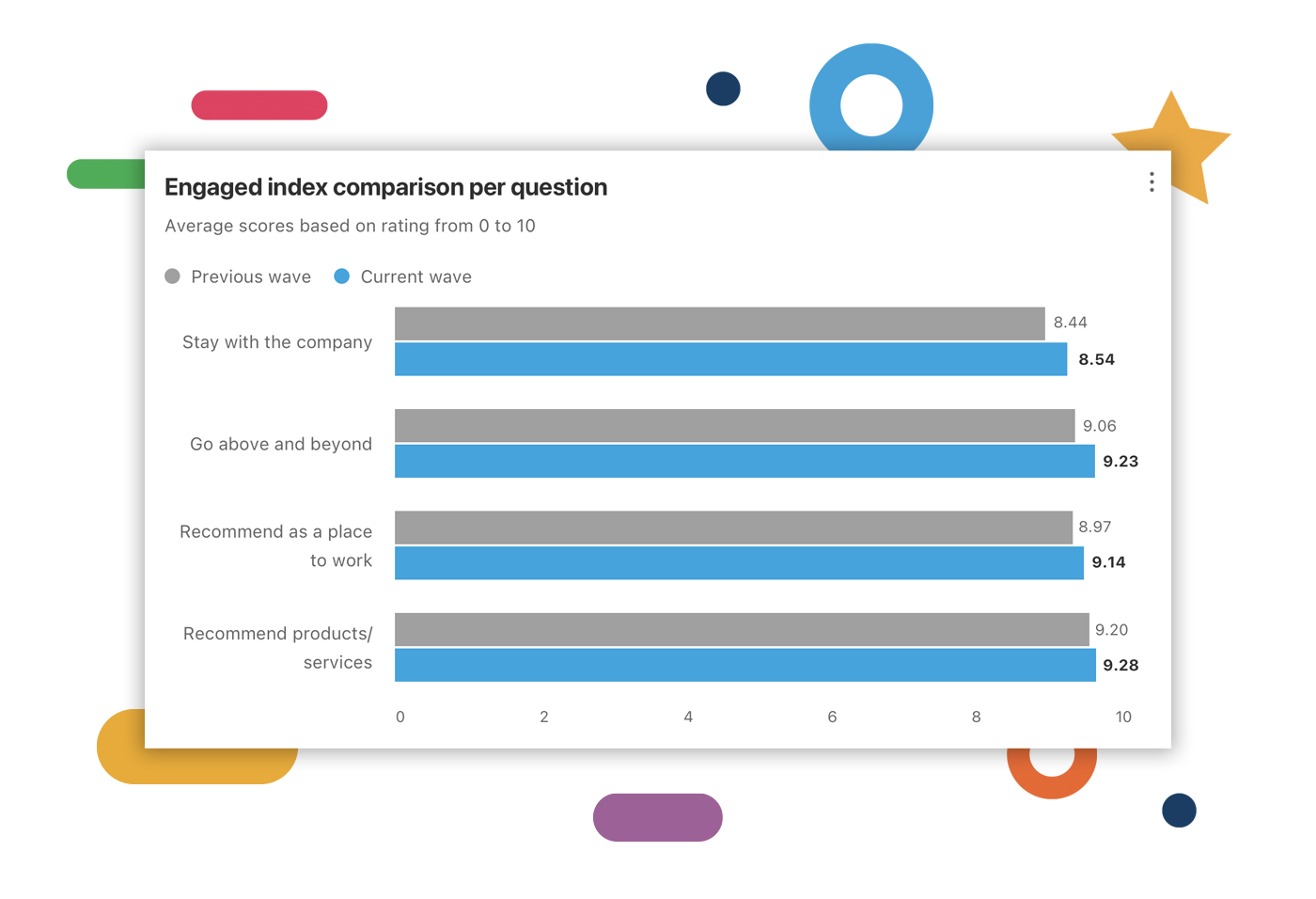Click the gray Previous wave legend dot
This screenshot has height=899, width=1316.
pyautogui.click(x=172, y=276)
